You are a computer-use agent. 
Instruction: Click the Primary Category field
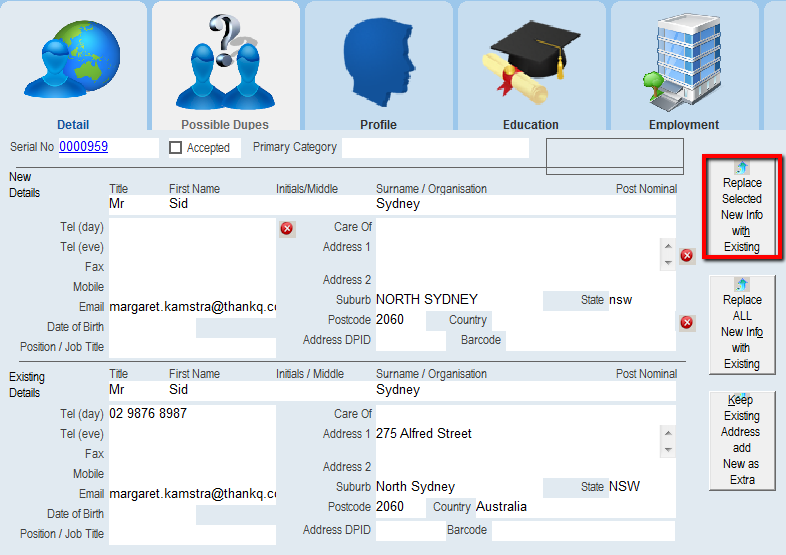coord(435,148)
